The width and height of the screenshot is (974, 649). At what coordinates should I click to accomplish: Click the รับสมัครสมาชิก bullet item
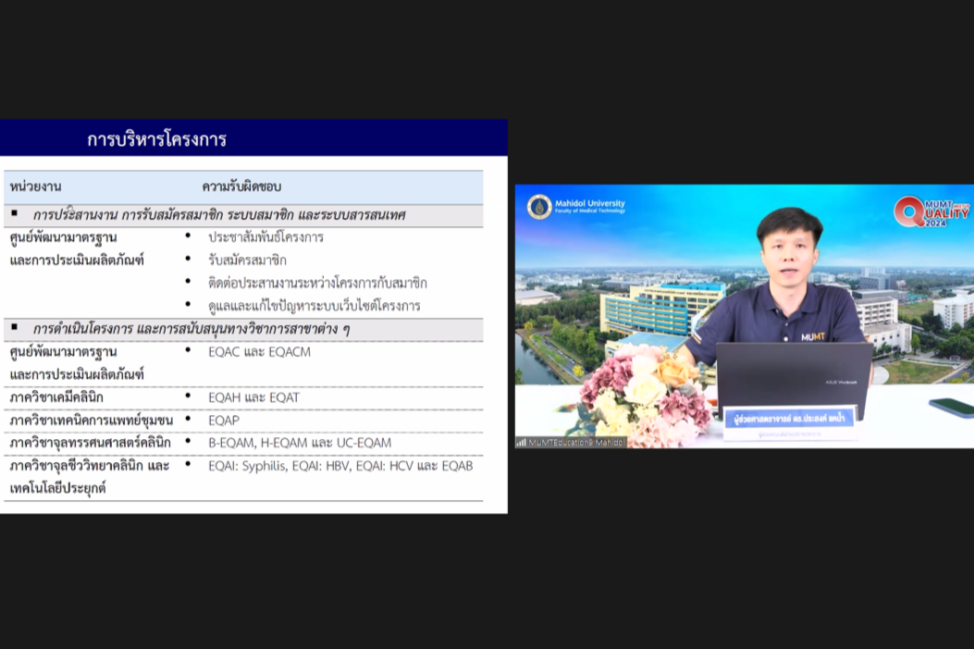click(x=247, y=260)
